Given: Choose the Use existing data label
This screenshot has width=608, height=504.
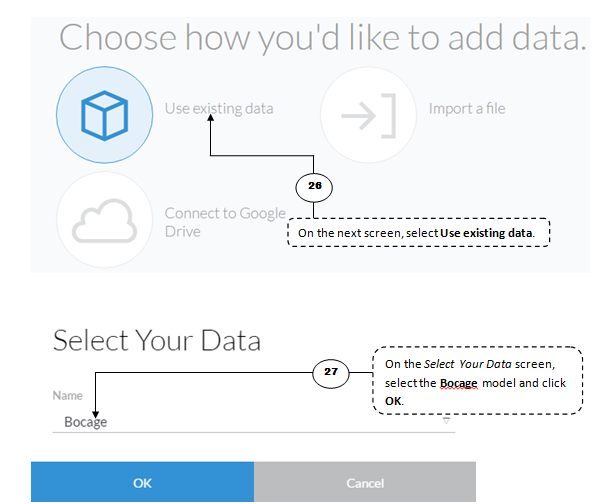Looking at the screenshot, I should (219, 109).
